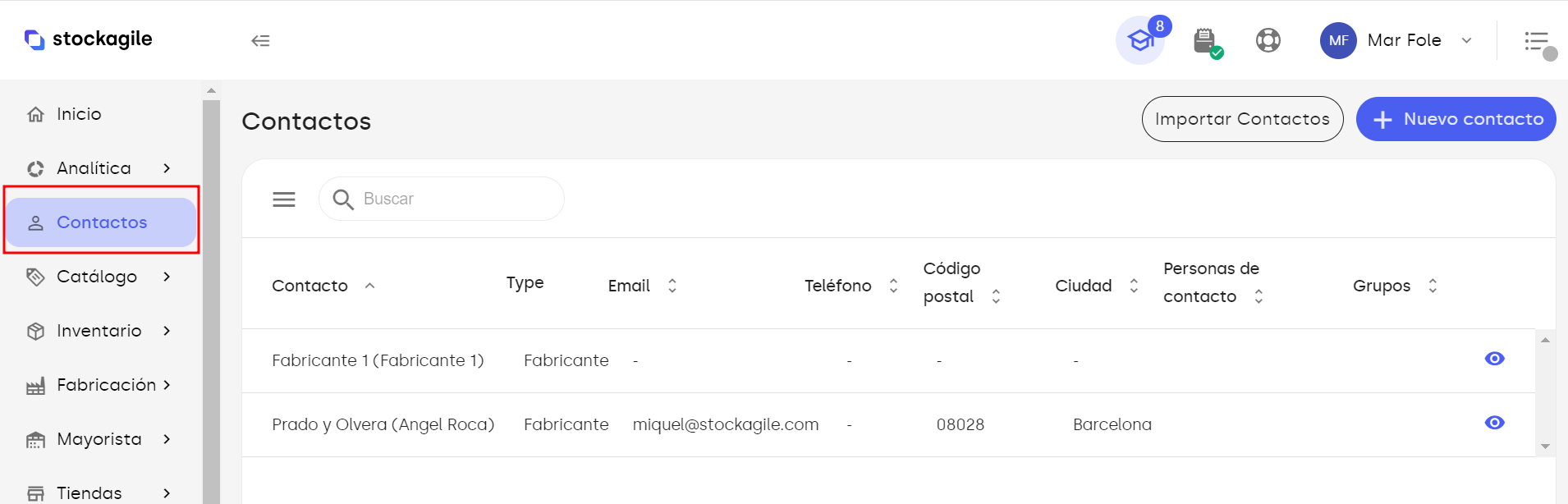Click the MF user avatar
Viewport: 1568px width, 504px height.
coord(1338,40)
